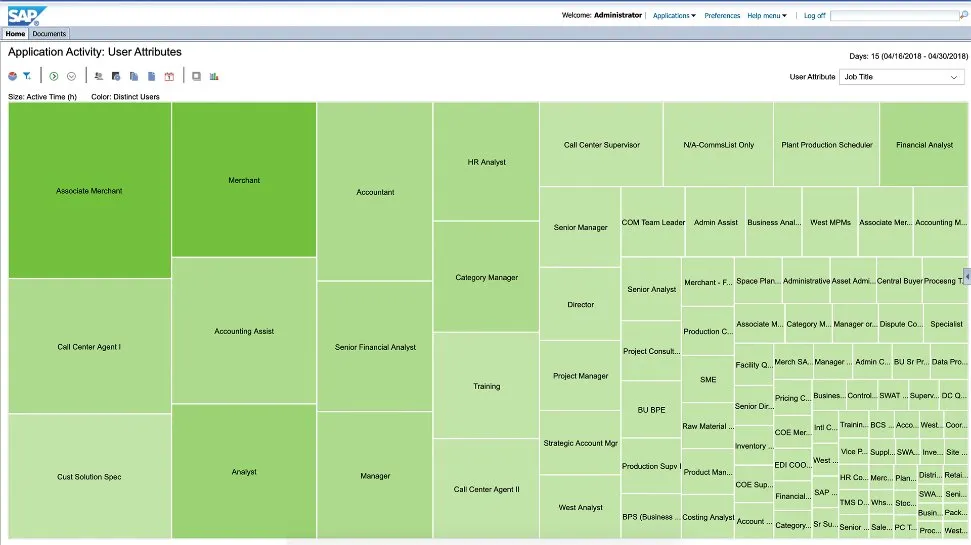This screenshot has height=545, width=971.
Task: Select the Home tab
Action: (x=15, y=34)
